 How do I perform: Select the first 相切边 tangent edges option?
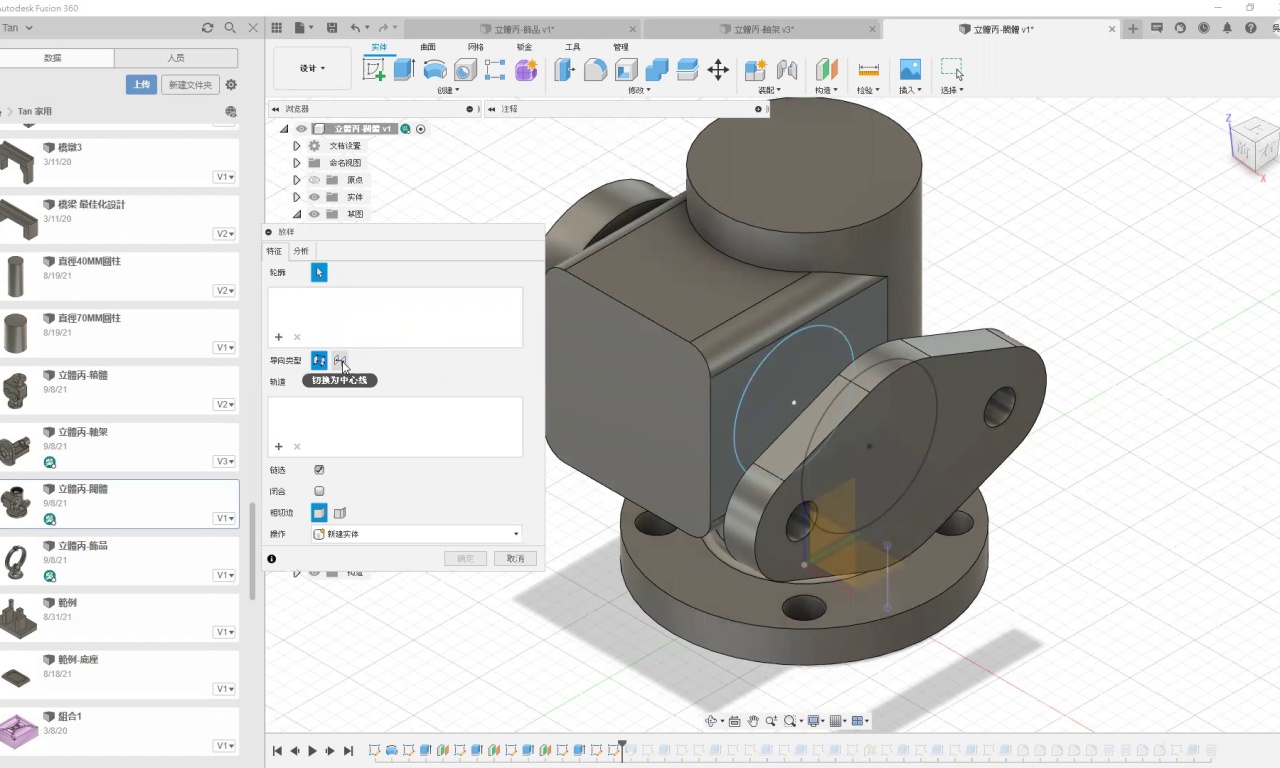coord(319,513)
